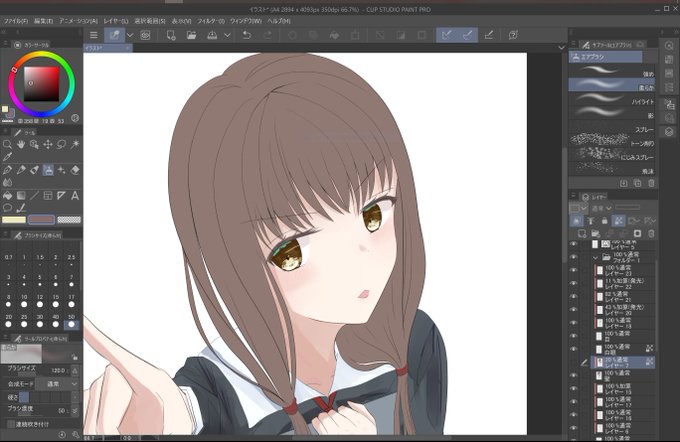This screenshot has width=680, height=442.
Task: Toggle the 連続吹き付け checkbox
Action: [x=11, y=424]
